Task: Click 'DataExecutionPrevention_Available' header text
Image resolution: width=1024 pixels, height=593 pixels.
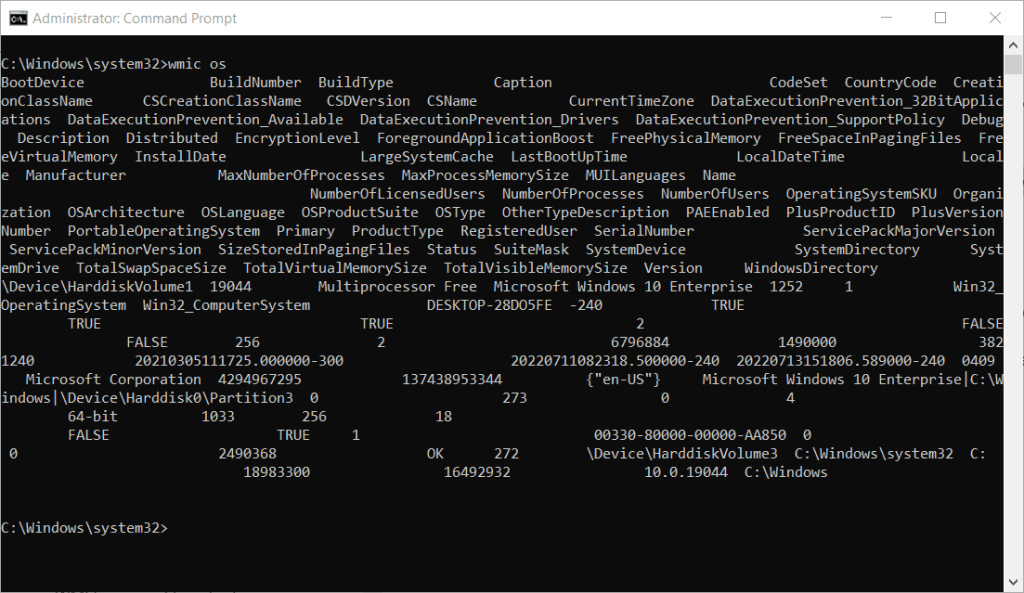Action: (x=205, y=120)
